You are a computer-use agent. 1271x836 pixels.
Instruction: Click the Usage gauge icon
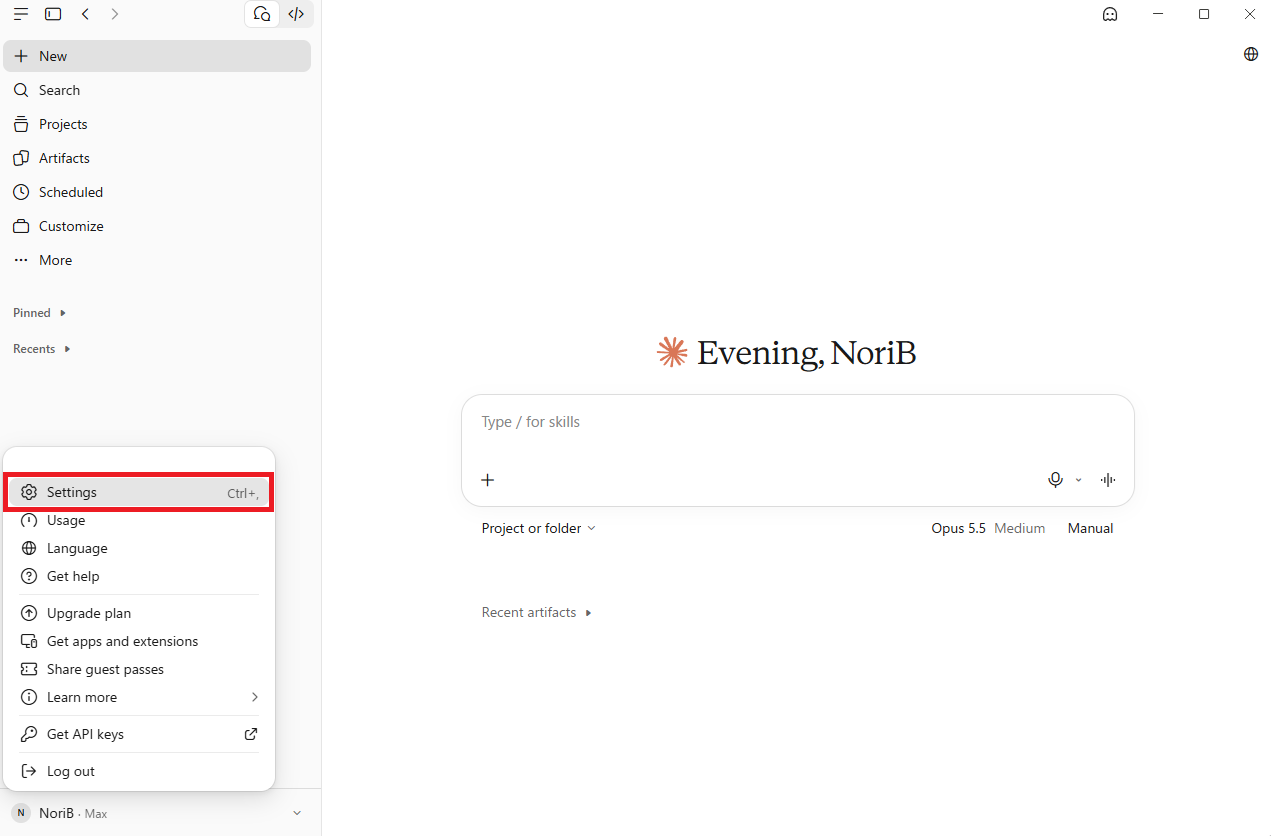pyautogui.click(x=29, y=520)
